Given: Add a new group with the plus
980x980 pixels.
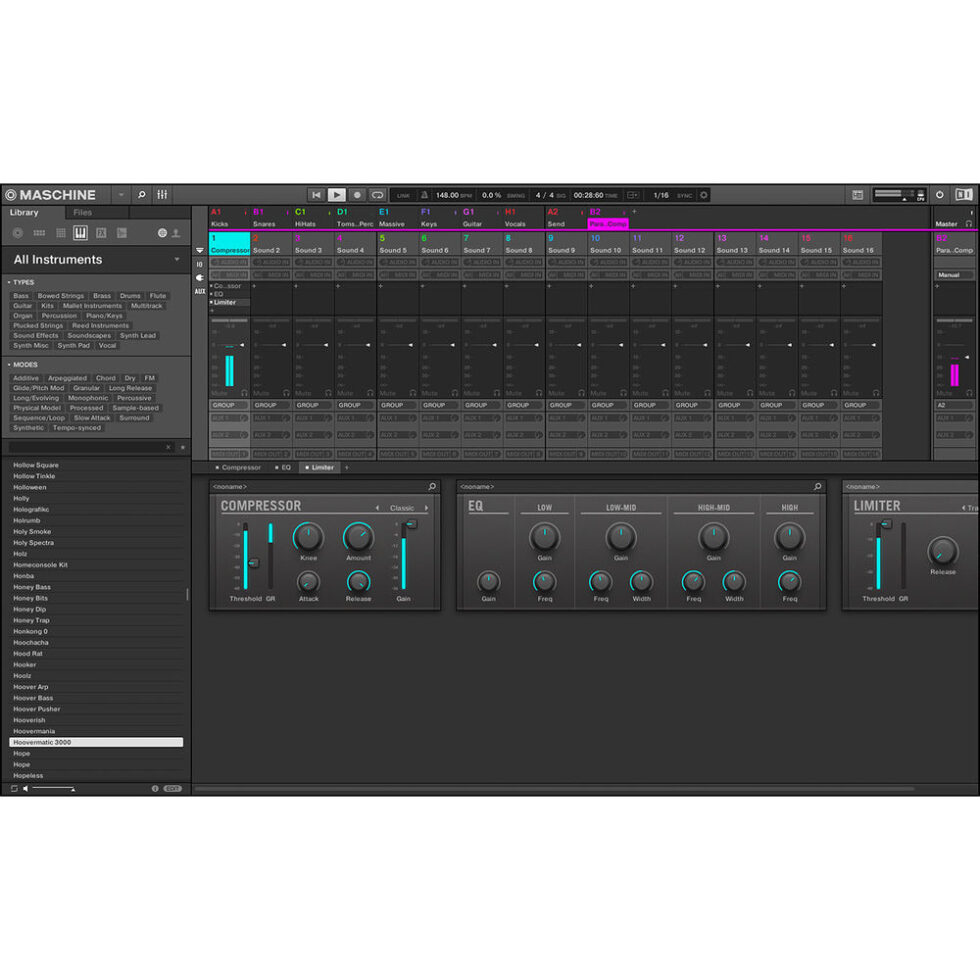Looking at the screenshot, I should pos(634,212).
